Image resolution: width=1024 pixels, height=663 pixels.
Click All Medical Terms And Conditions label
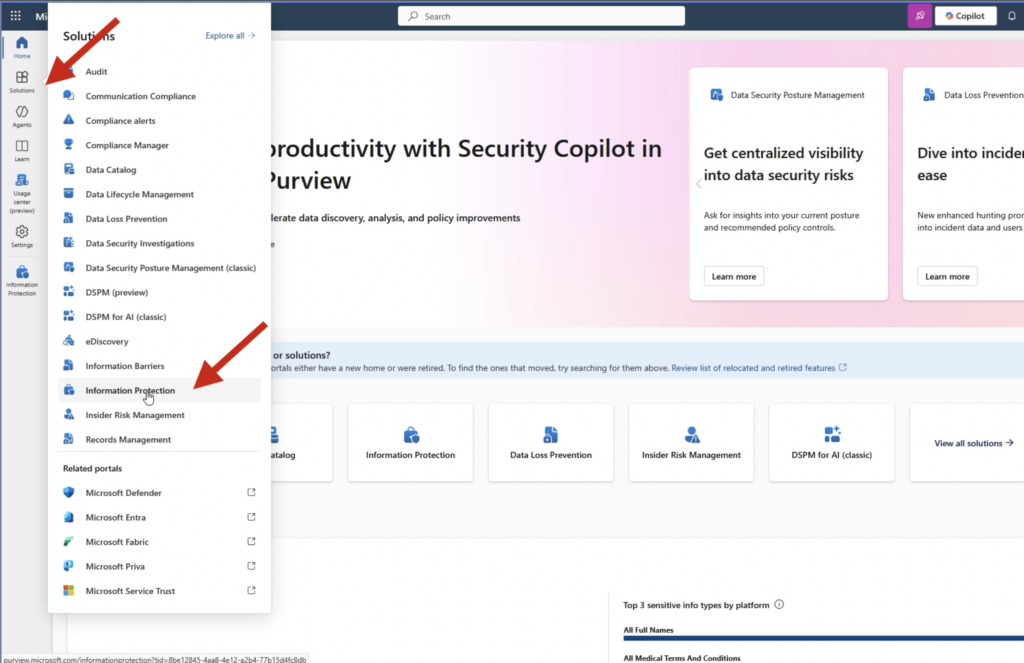pyautogui.click(x=682, y=658)
